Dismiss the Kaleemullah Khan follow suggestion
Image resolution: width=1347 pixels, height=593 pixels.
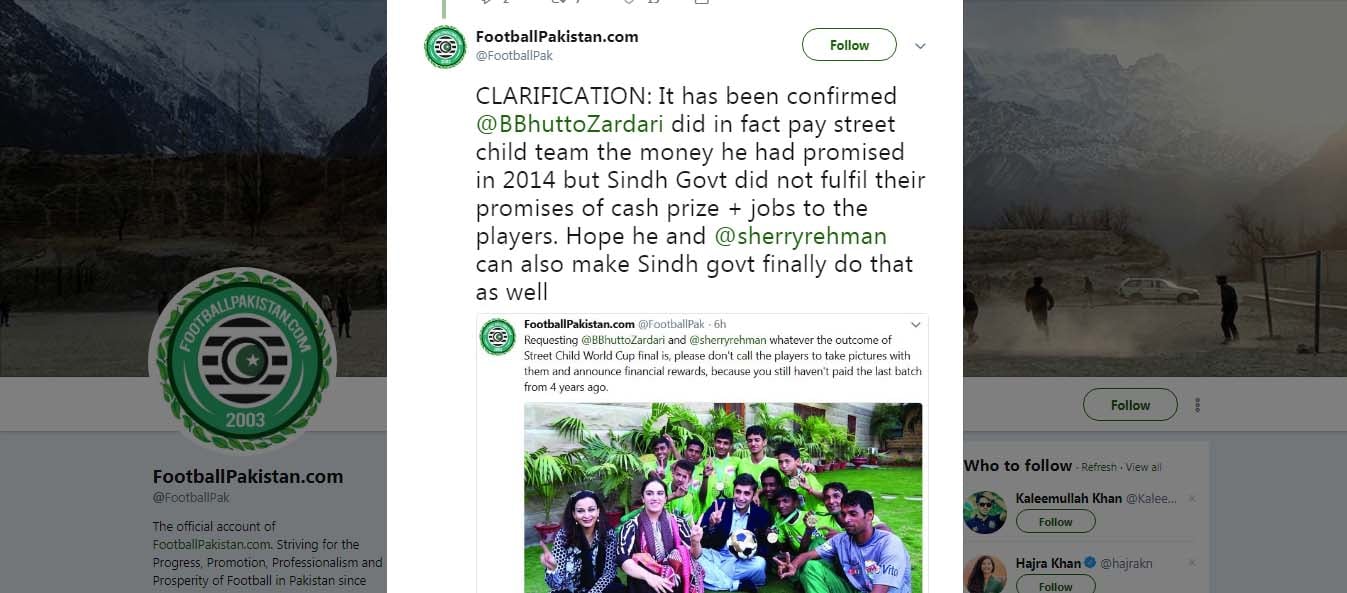click(1191, 498)
